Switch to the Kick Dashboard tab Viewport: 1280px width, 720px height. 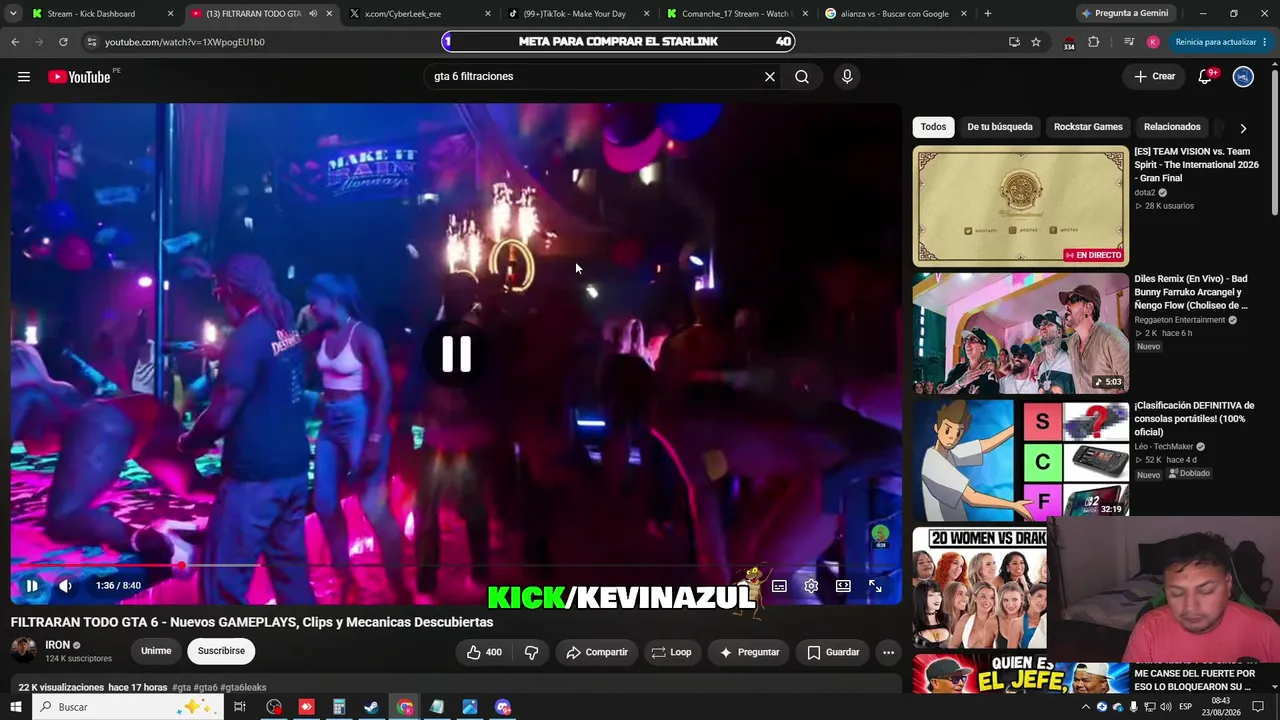tap(101, 14)
